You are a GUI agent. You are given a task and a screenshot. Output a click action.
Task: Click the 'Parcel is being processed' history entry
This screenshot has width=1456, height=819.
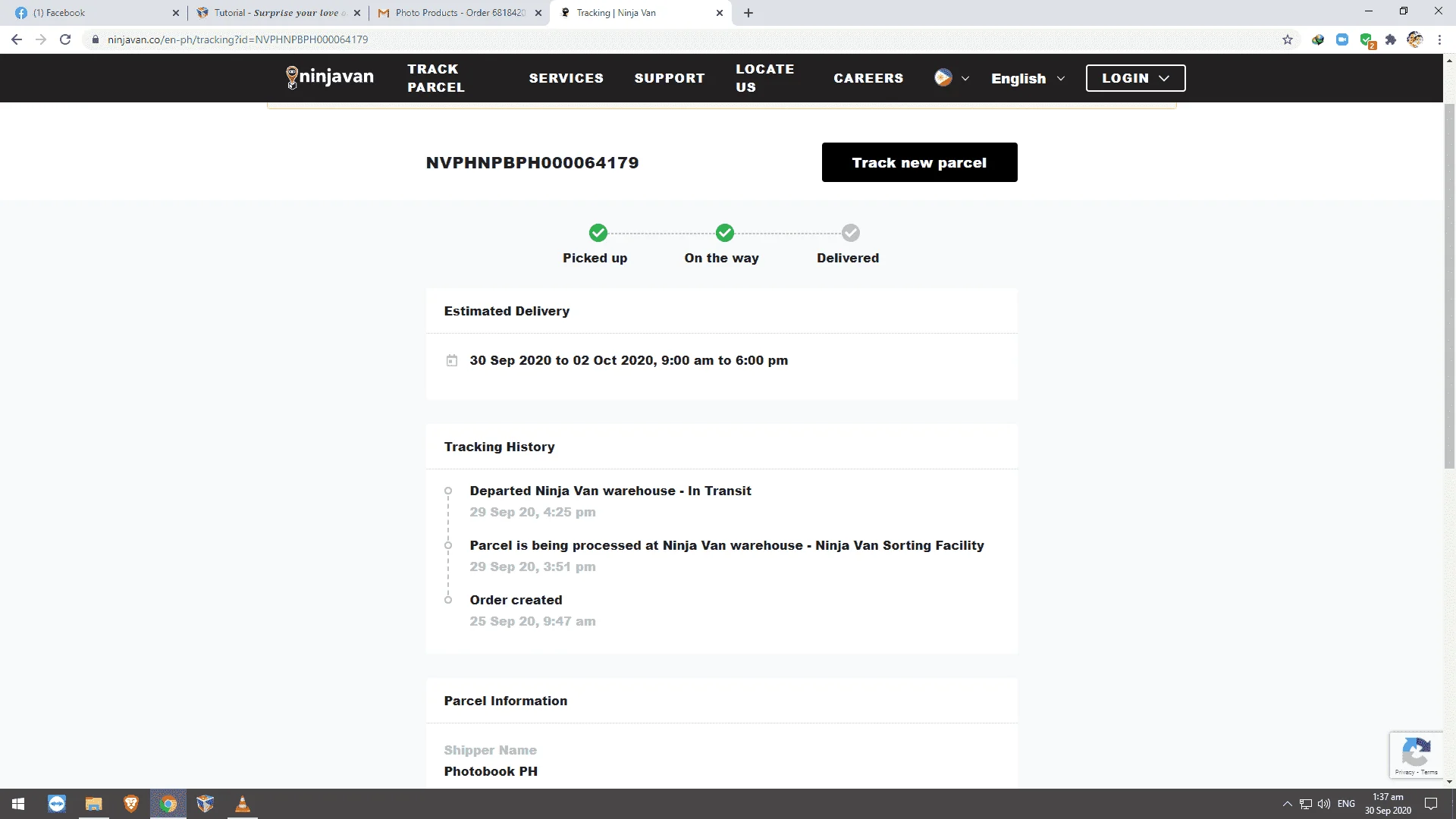coord(726,546)
